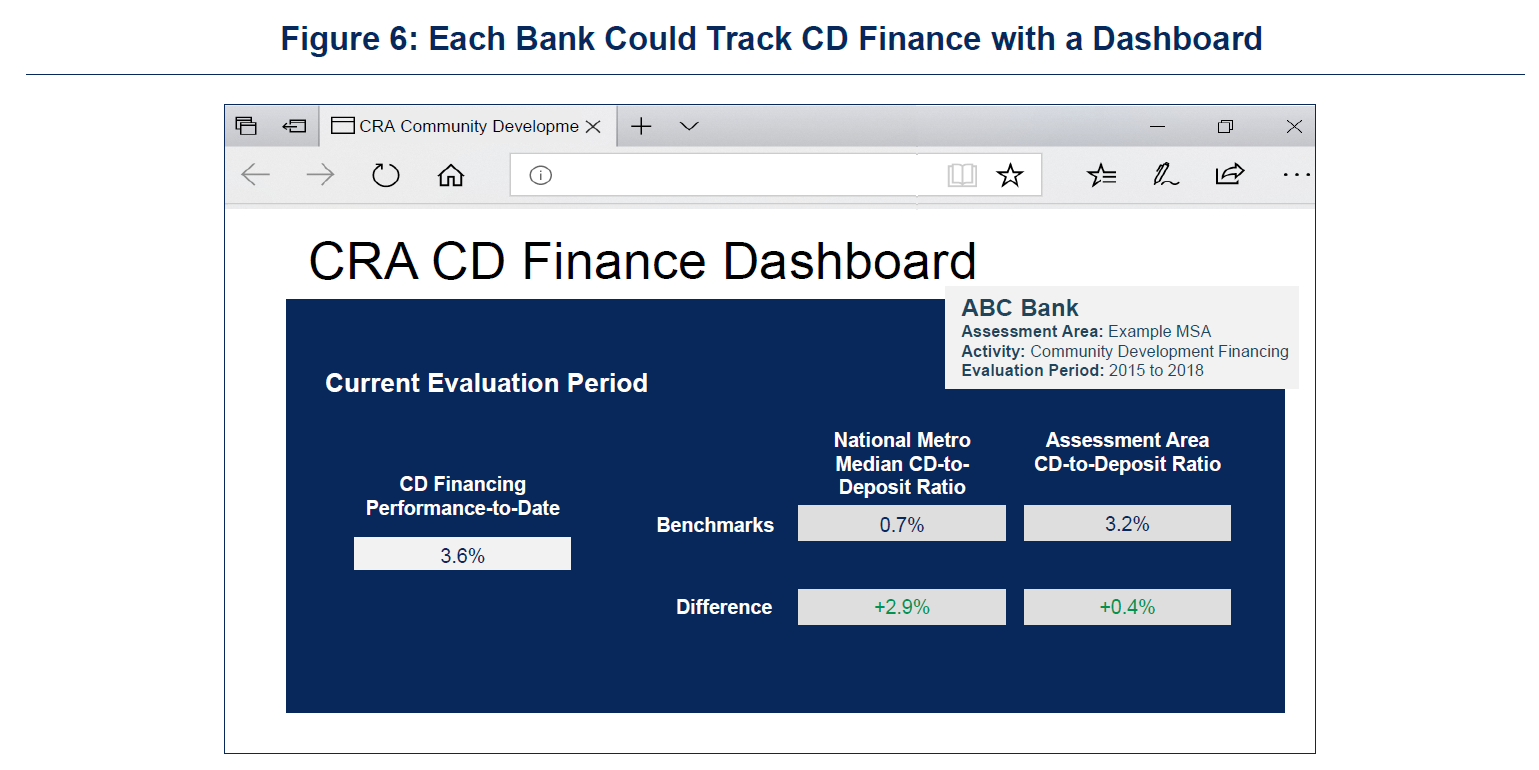This screenshot has width=1539, height=770.
Task: Open the Settings and more menu
Action: tap(1296, 175)
